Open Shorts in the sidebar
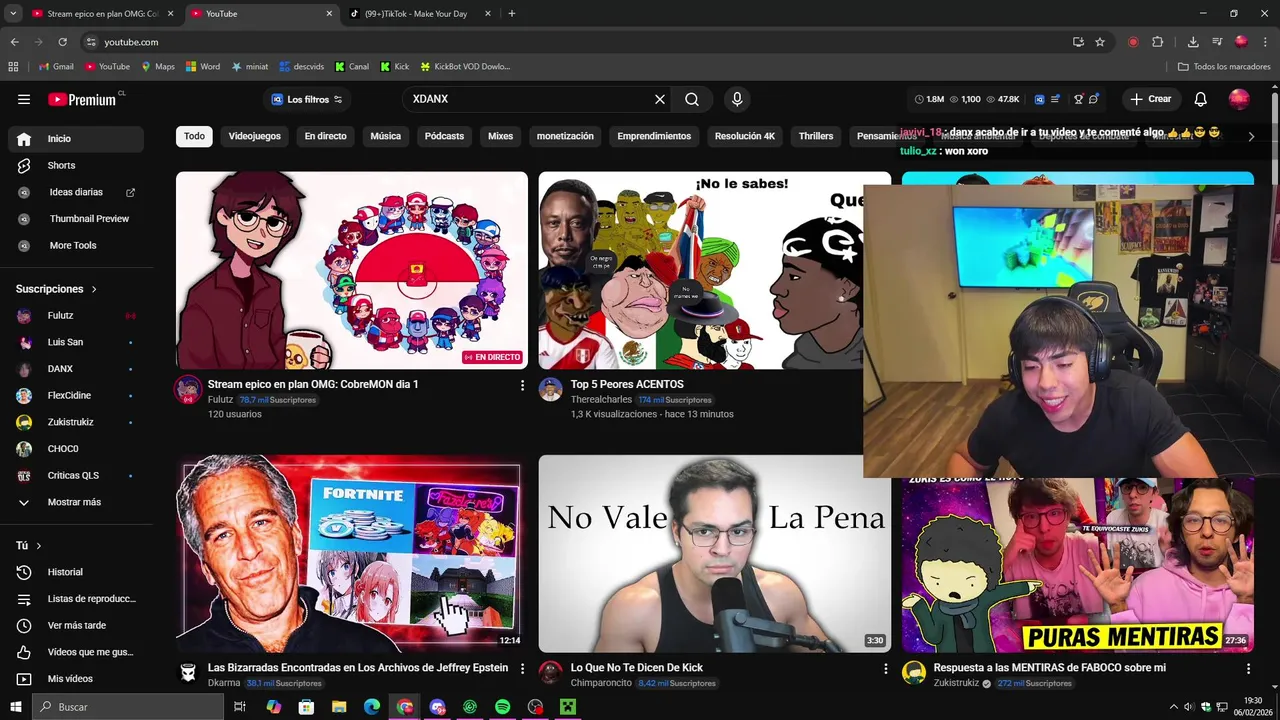The image size is (1280, 720). click(75, 165)
